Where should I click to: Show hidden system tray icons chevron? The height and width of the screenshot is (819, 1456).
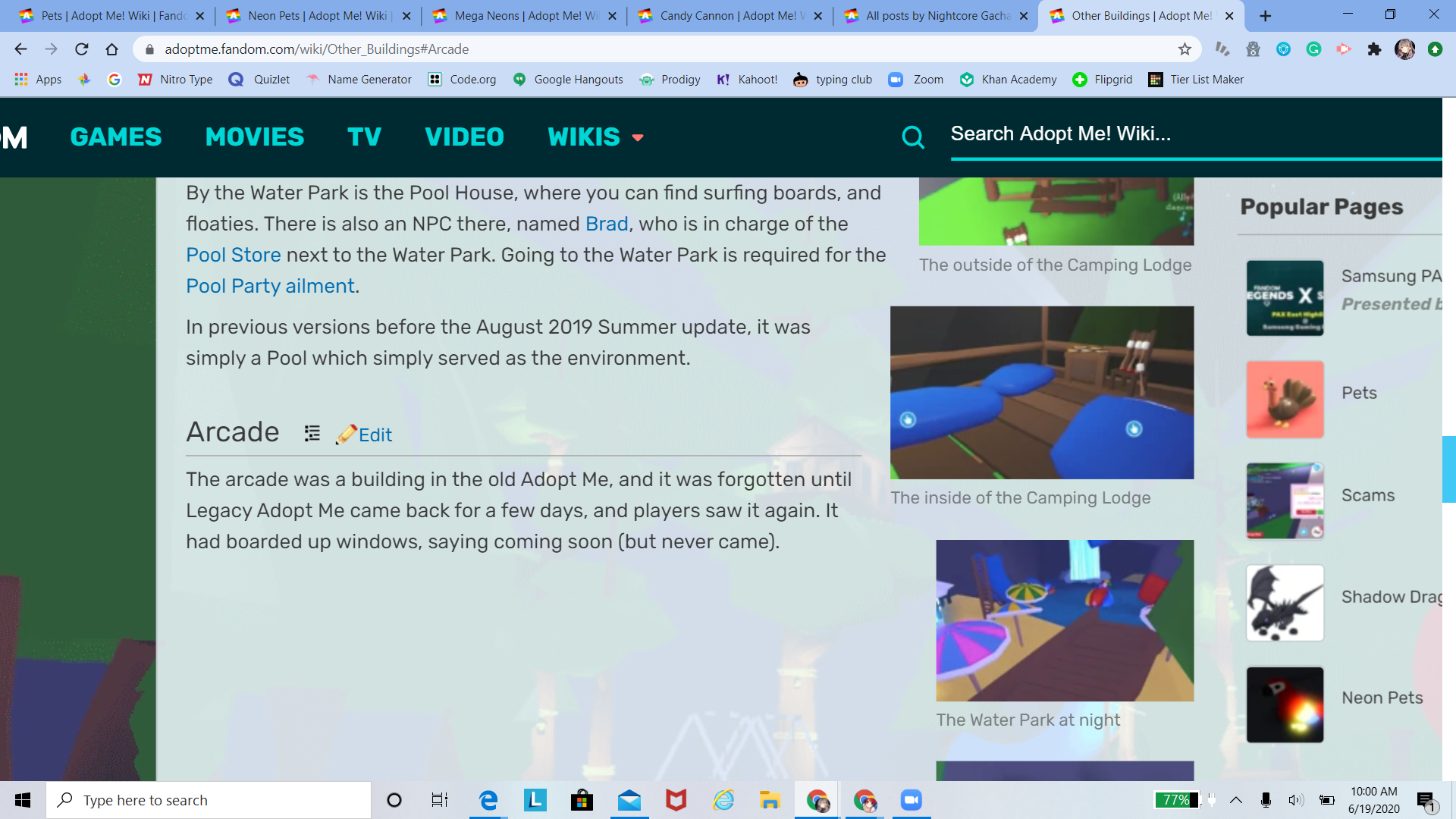tap(1236, 800)
